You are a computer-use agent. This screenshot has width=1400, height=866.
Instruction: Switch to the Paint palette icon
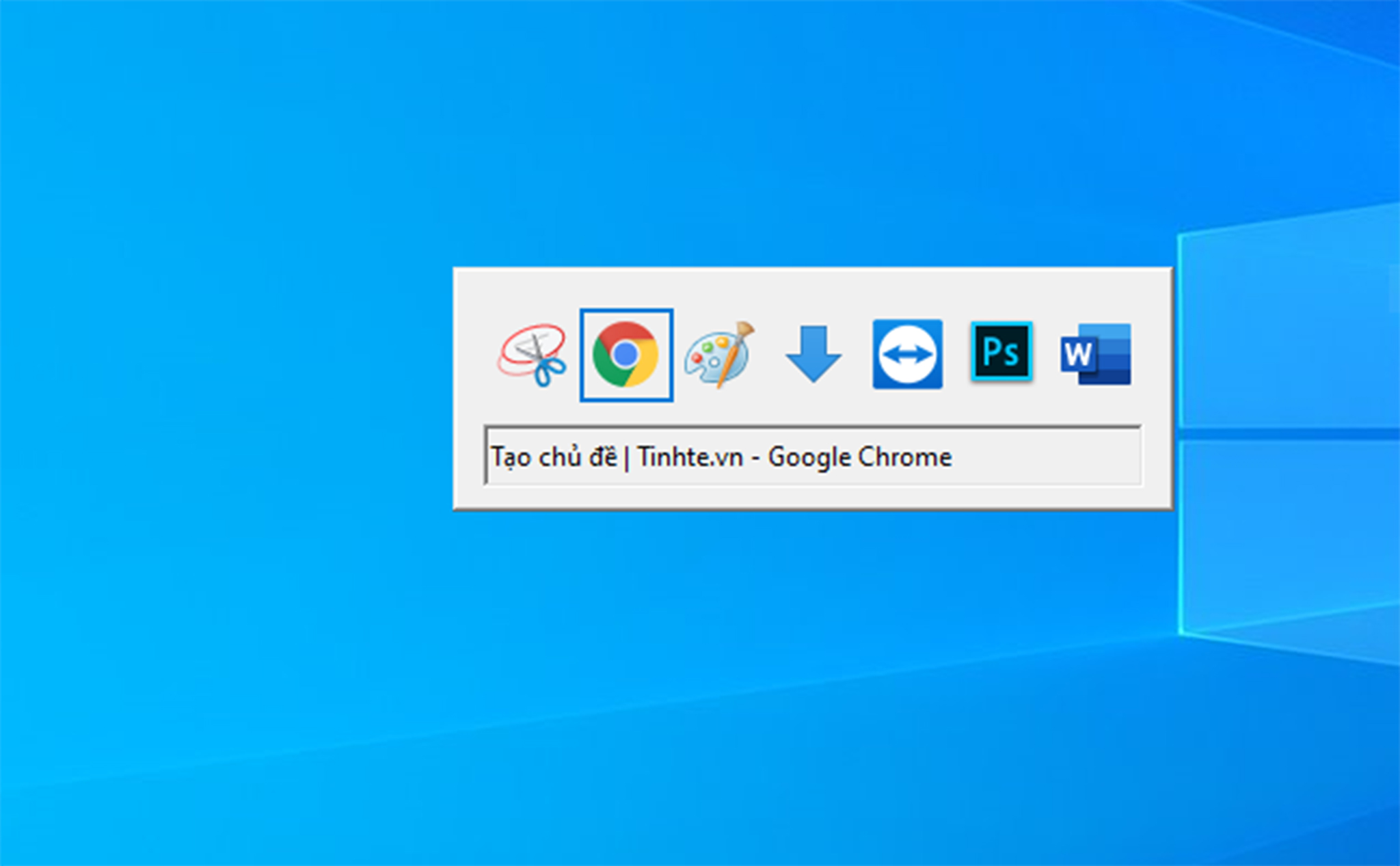coord(719,355)
